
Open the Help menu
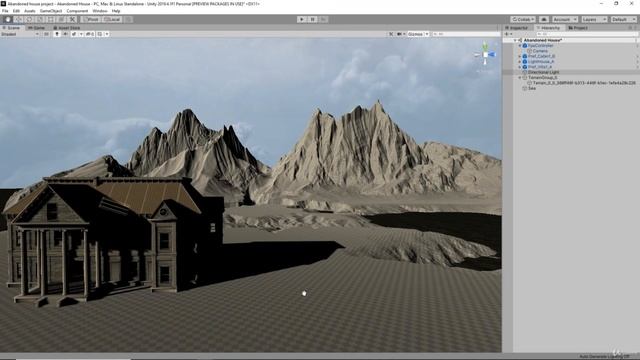coord(116,11)
